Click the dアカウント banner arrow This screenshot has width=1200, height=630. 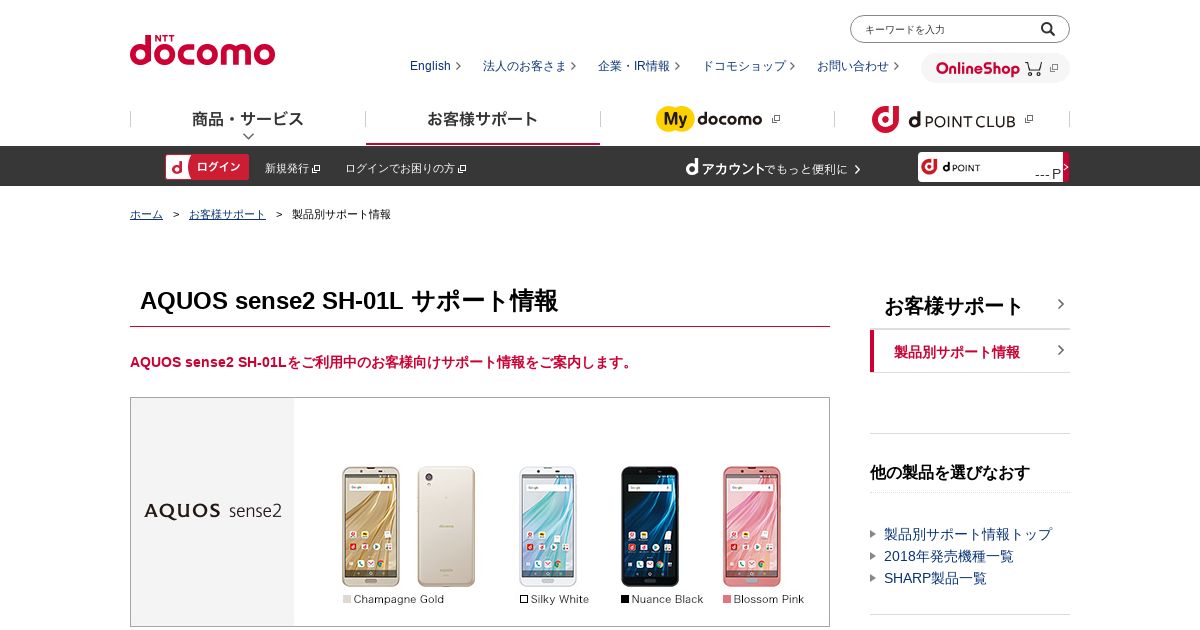coord(857,169)
